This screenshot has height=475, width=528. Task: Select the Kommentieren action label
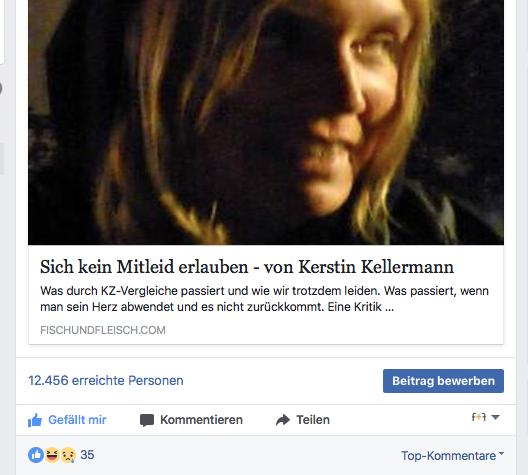201,420
